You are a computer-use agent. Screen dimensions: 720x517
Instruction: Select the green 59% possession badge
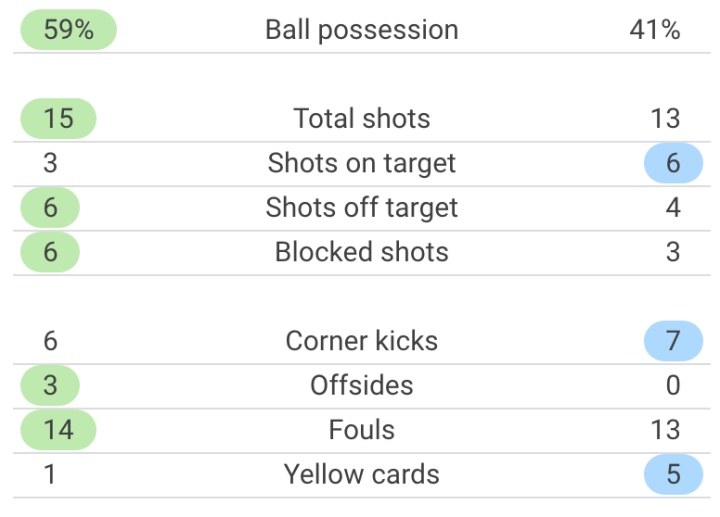point(68,30)
